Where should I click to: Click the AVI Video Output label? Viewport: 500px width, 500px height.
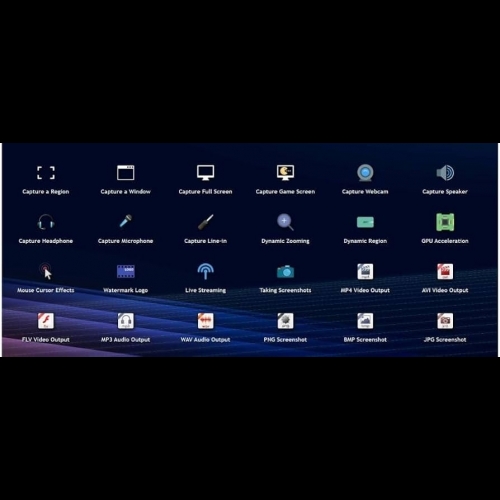pyautogui.click(x=445, y=290)
